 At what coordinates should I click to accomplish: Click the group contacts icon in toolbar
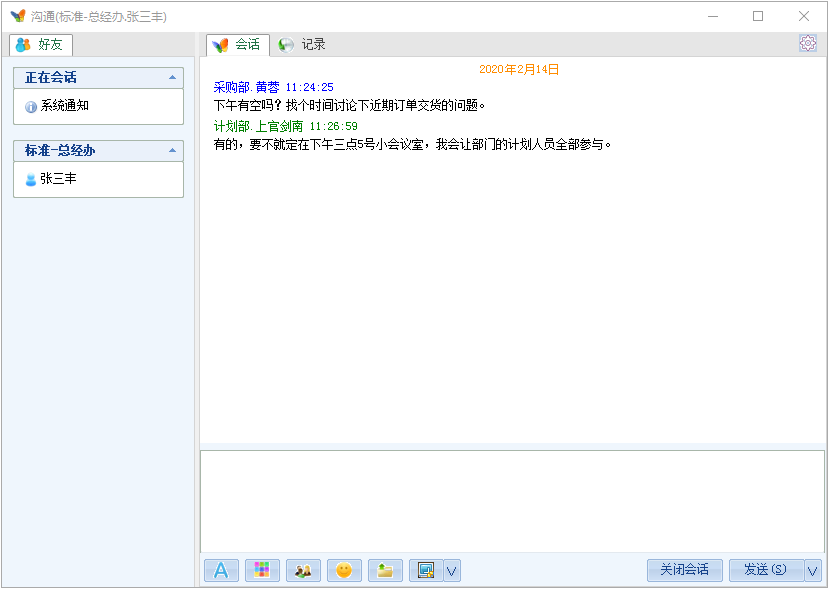(x=303, y=570)
